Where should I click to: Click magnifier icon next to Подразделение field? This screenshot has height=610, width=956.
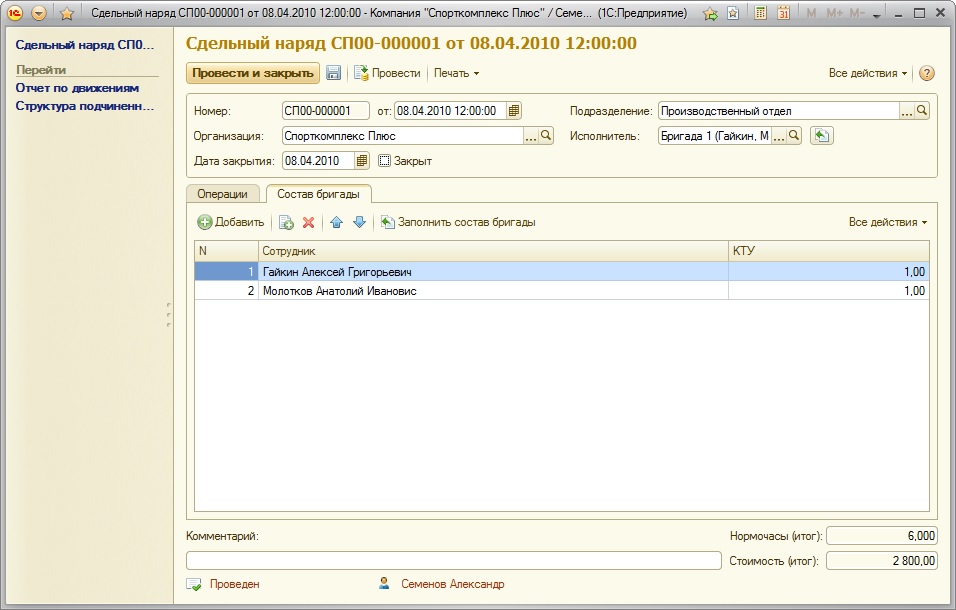922,111
